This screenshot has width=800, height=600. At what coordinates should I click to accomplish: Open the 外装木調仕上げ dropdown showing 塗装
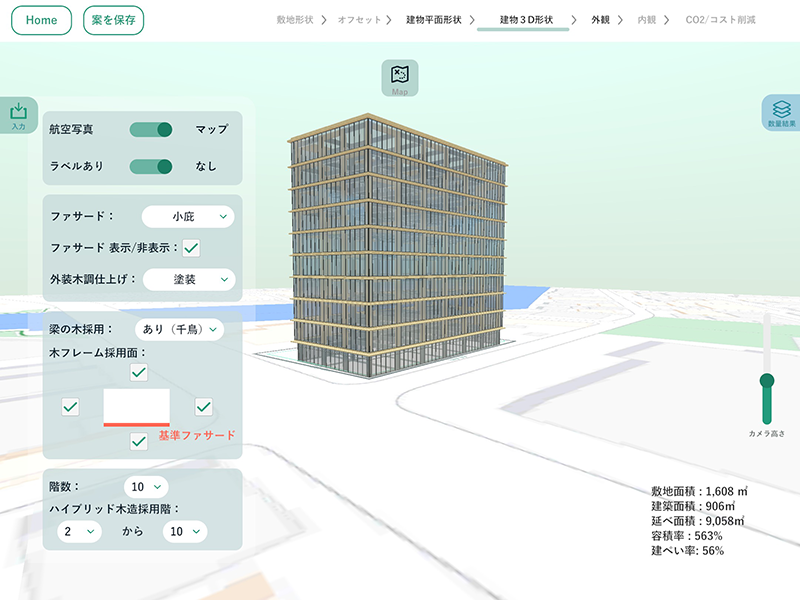pyautogui.click(x=188, y=280)
